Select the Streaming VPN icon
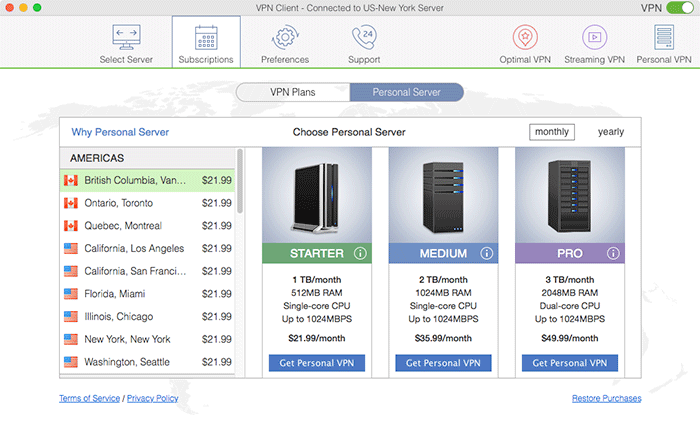This screenshot has width=700, height=426. tap(596, 38)
